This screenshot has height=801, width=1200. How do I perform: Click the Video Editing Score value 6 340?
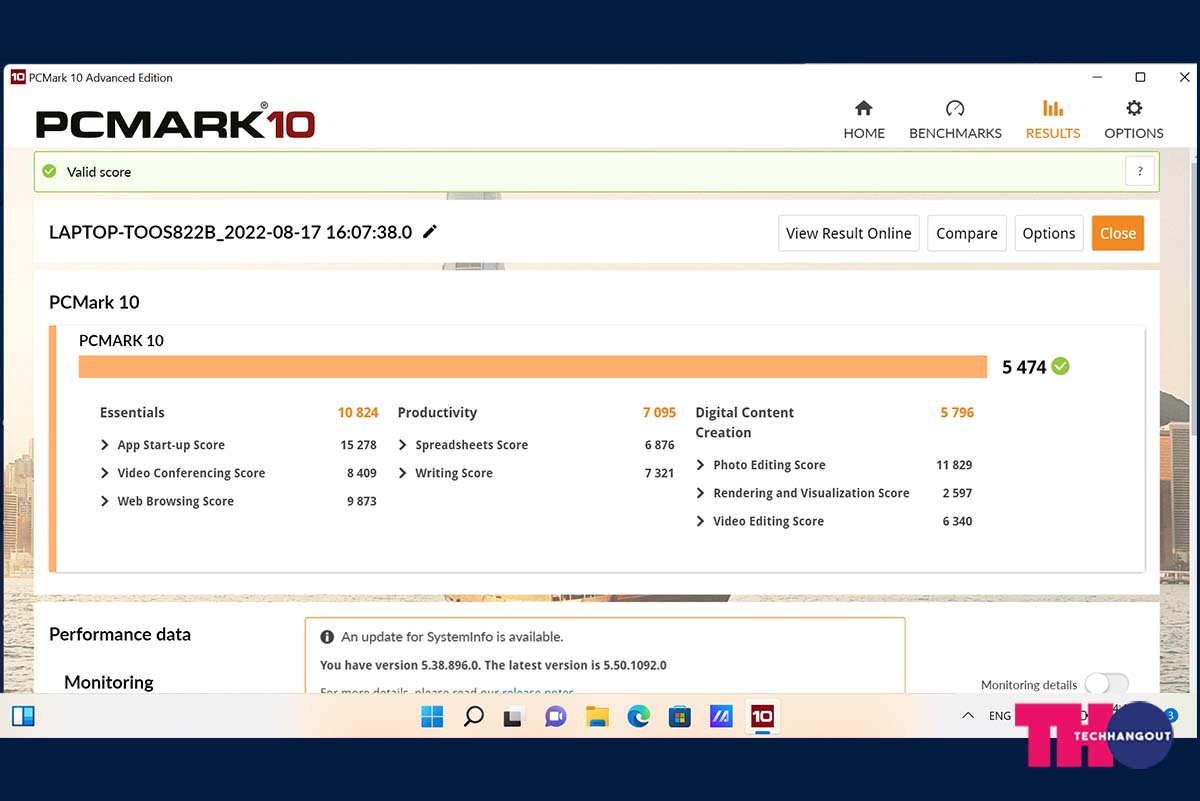tap(957, 521)
